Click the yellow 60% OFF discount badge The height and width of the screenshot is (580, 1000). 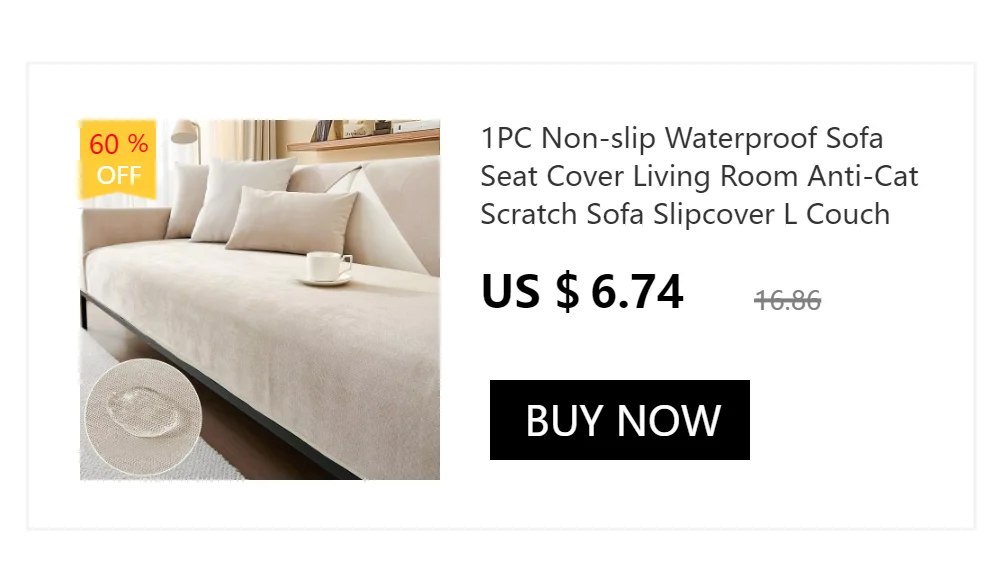click(x=118, y=160)
